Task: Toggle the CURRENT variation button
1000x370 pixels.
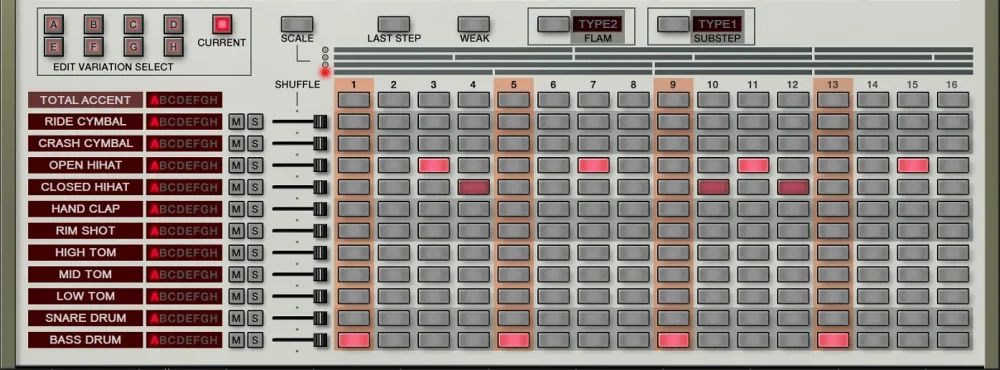Action: coord(222,25)
